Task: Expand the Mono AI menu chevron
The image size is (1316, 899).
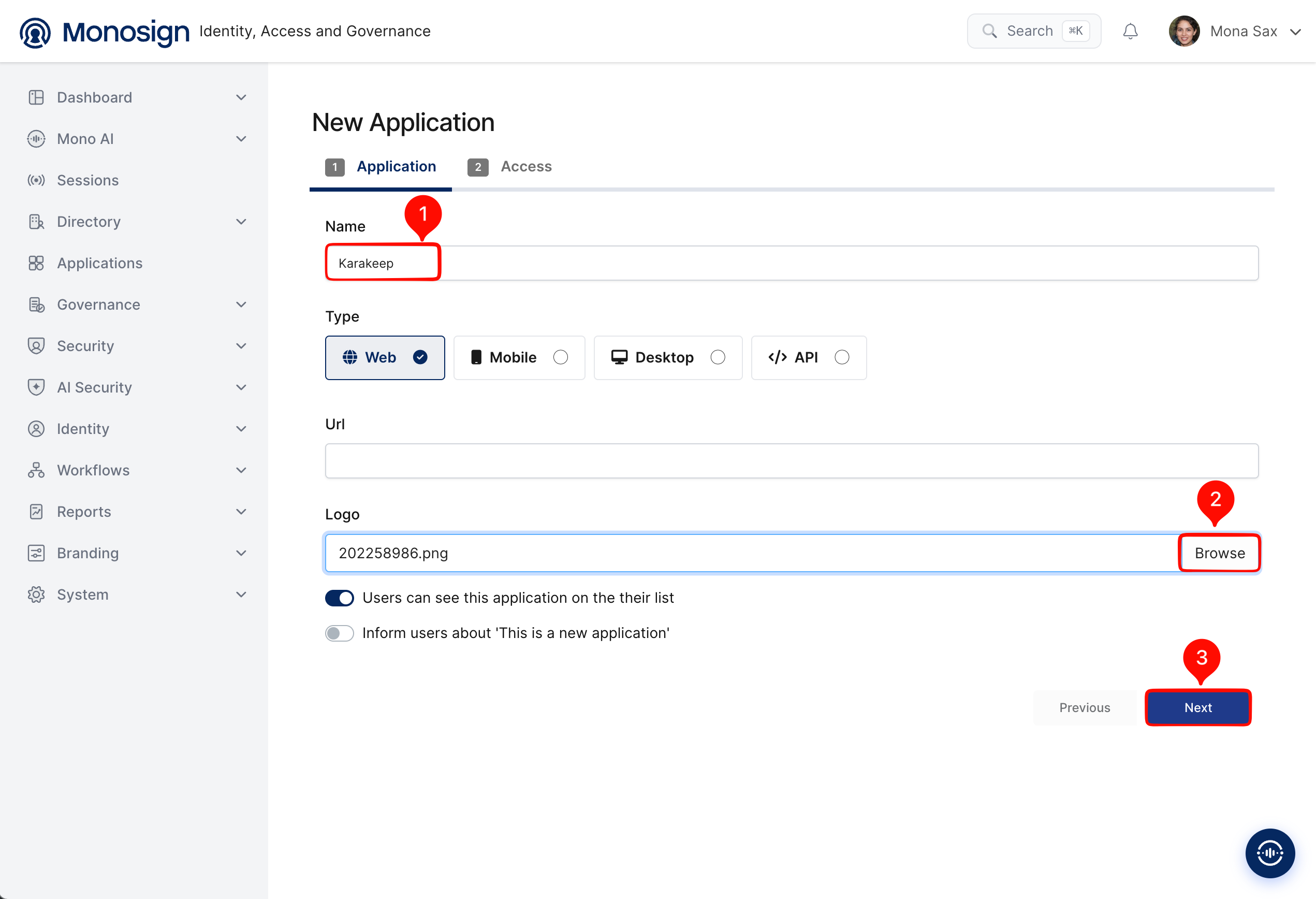Action: pyautogui.click(x=241, y=139)
